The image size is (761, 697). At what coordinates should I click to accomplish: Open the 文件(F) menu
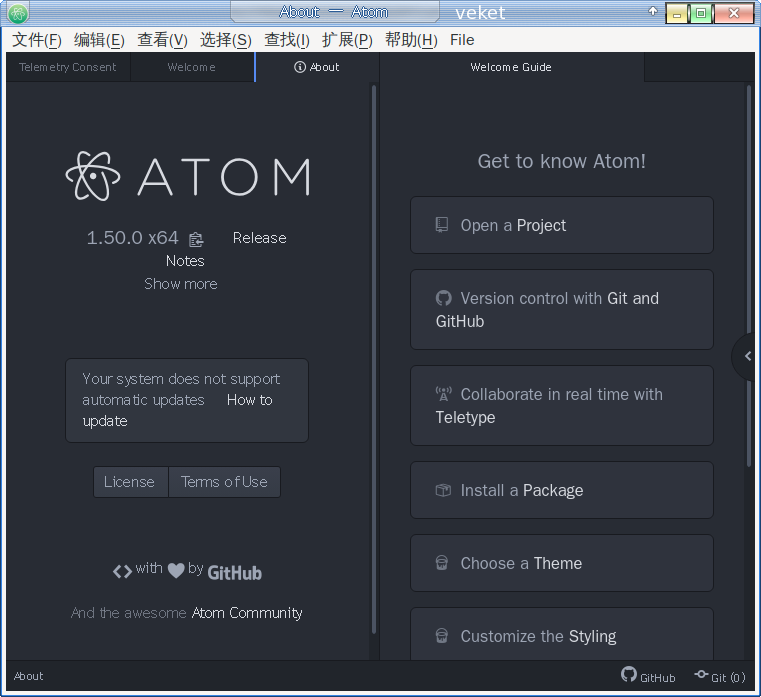pyautogui.click(x=37, y=40)
